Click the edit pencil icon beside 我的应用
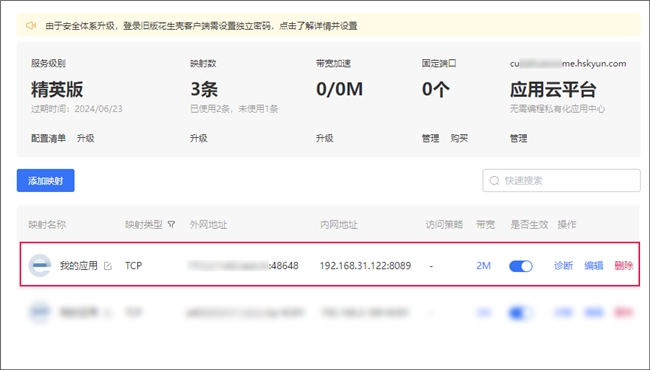This screenshot has width=650, height=370. coord(108,266)
